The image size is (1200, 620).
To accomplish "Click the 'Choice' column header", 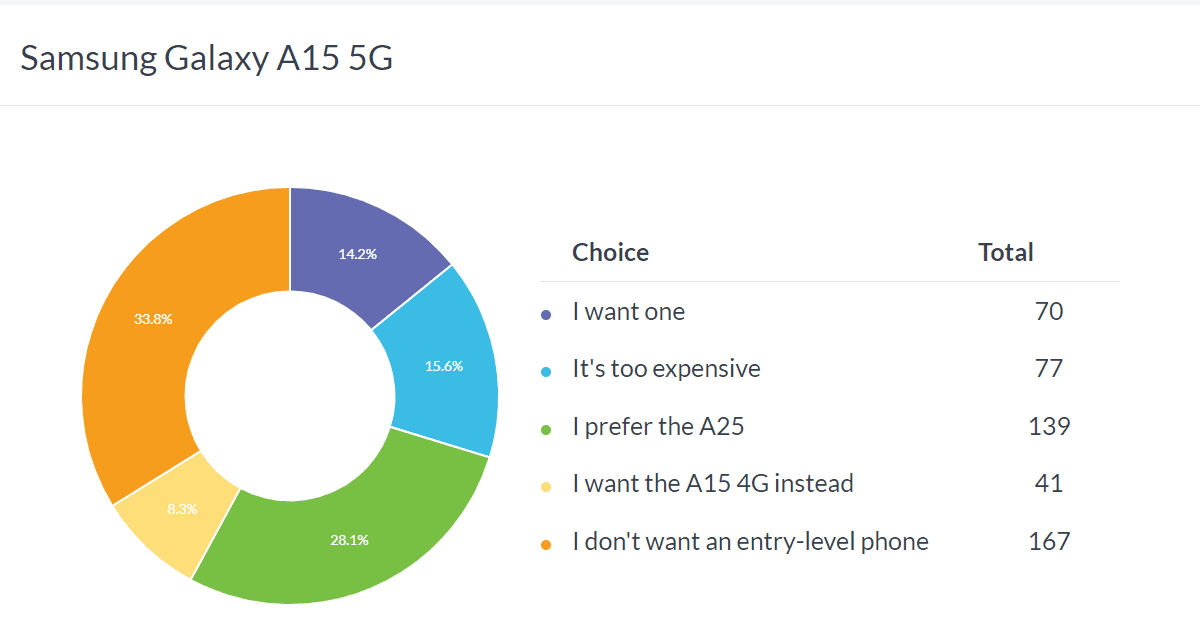I will 610,253.
